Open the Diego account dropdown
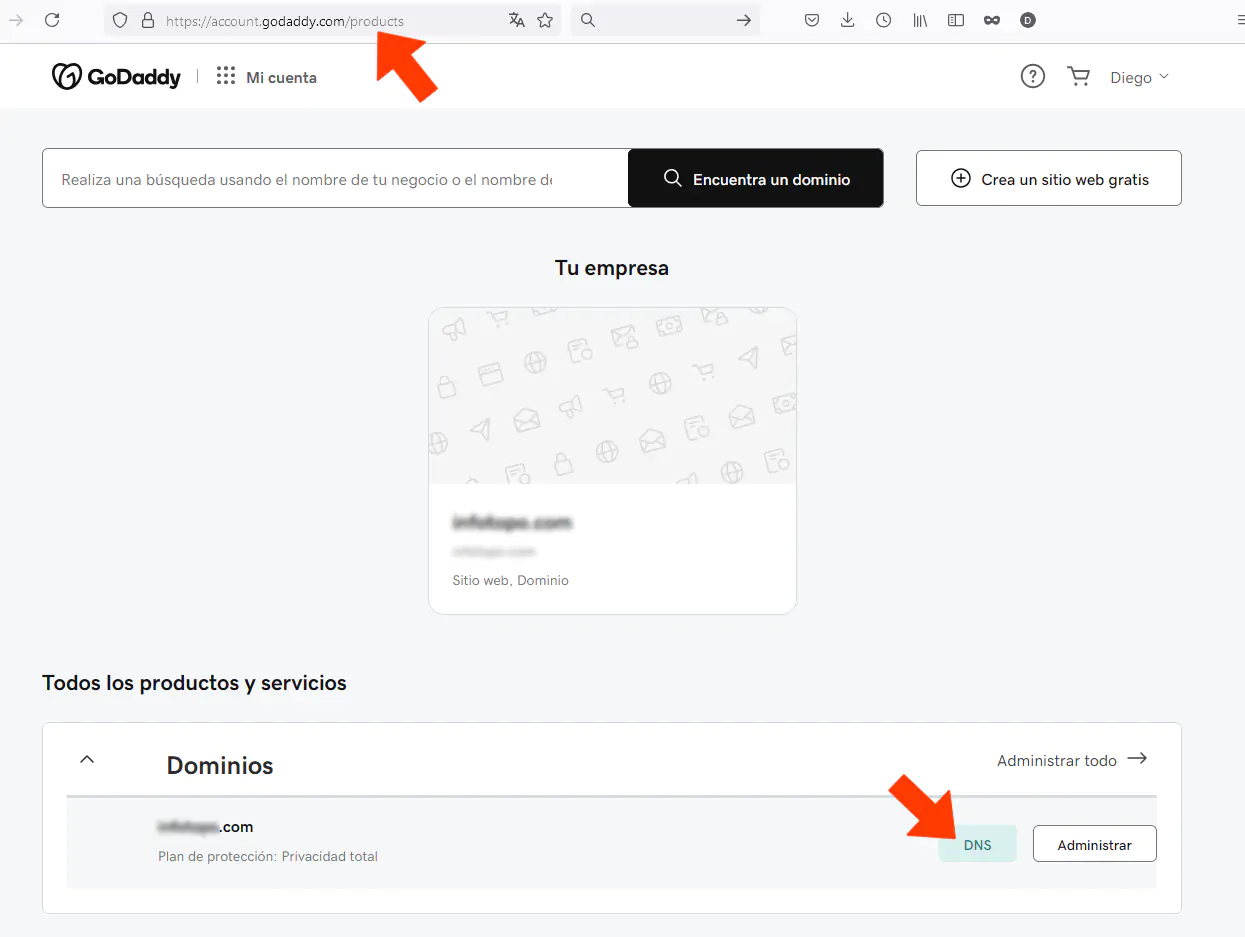This screenshot has width=1245, height=937. [1139, 76]
